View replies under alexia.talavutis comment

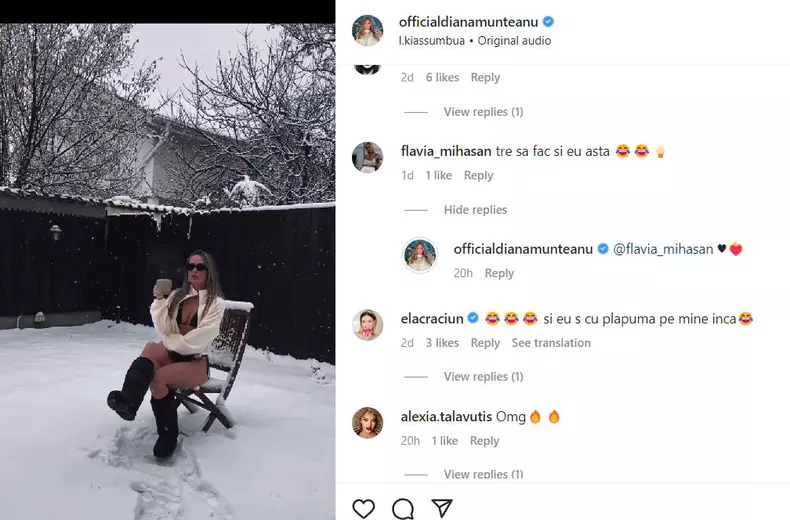[x=483, y=474]
